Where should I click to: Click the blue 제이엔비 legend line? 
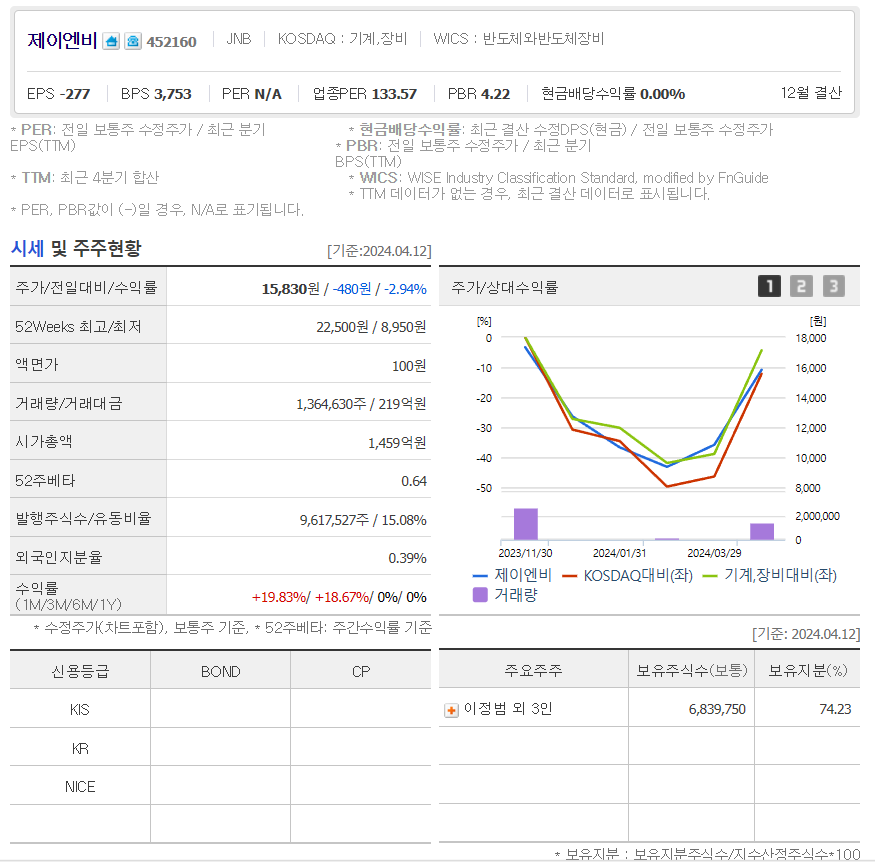480,576
